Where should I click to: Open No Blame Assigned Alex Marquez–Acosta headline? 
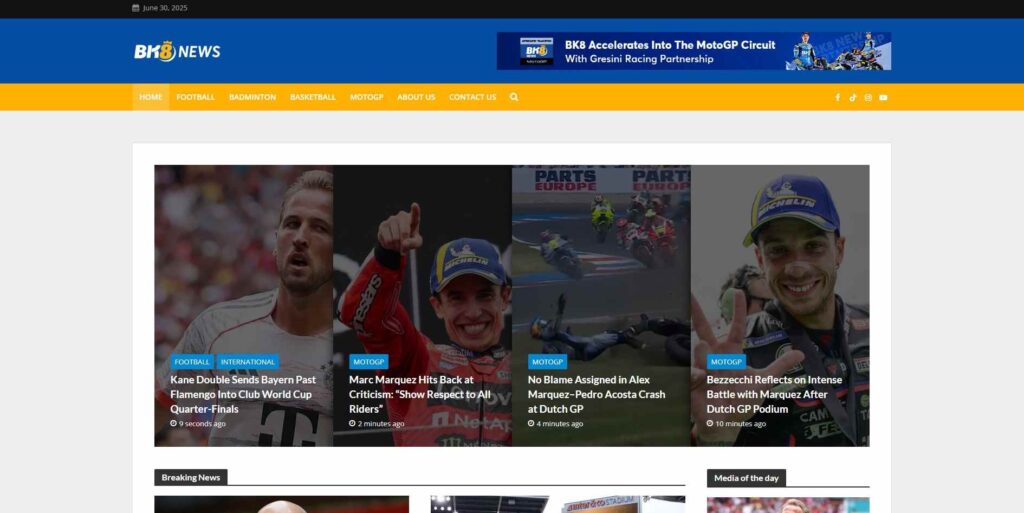(x=596, y=394)
